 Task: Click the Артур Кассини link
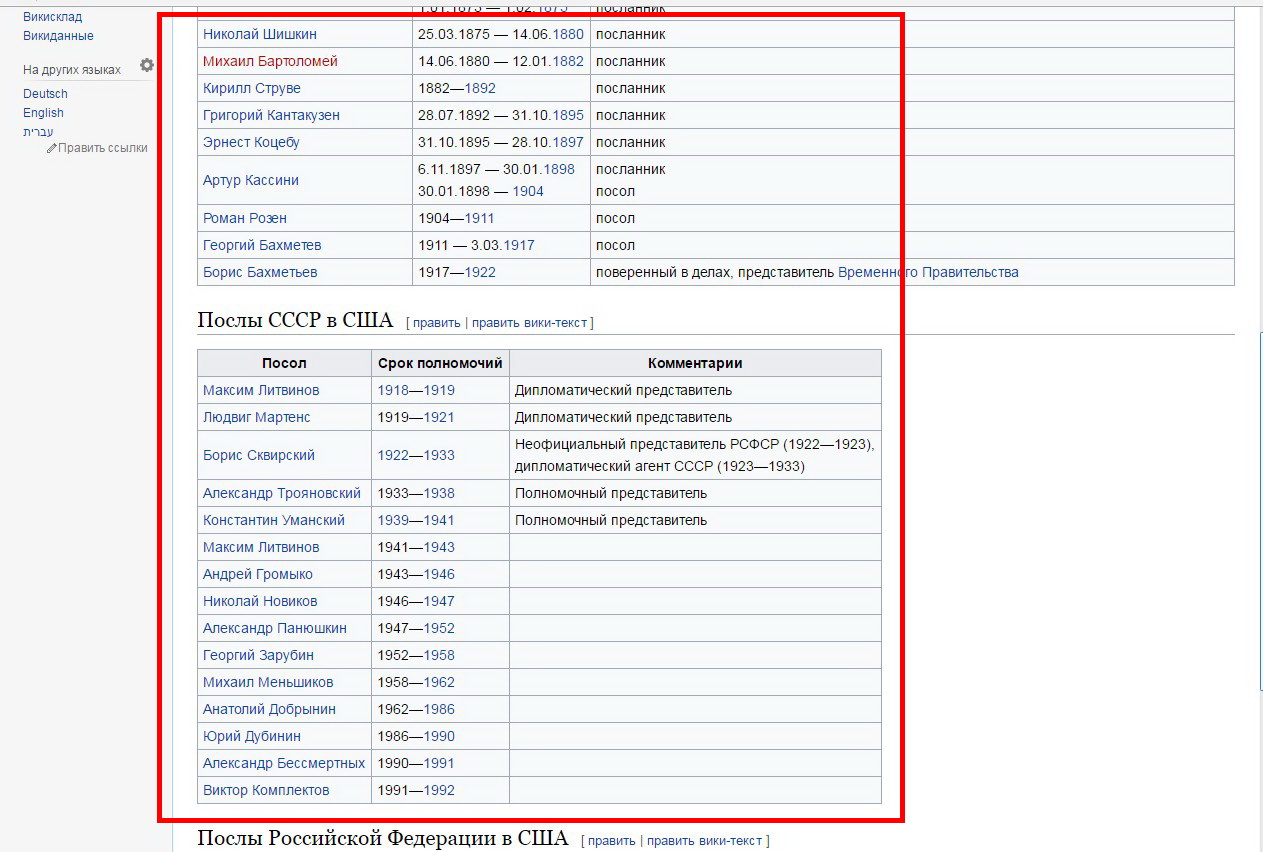pyautogui.click(x=250, y=180)
